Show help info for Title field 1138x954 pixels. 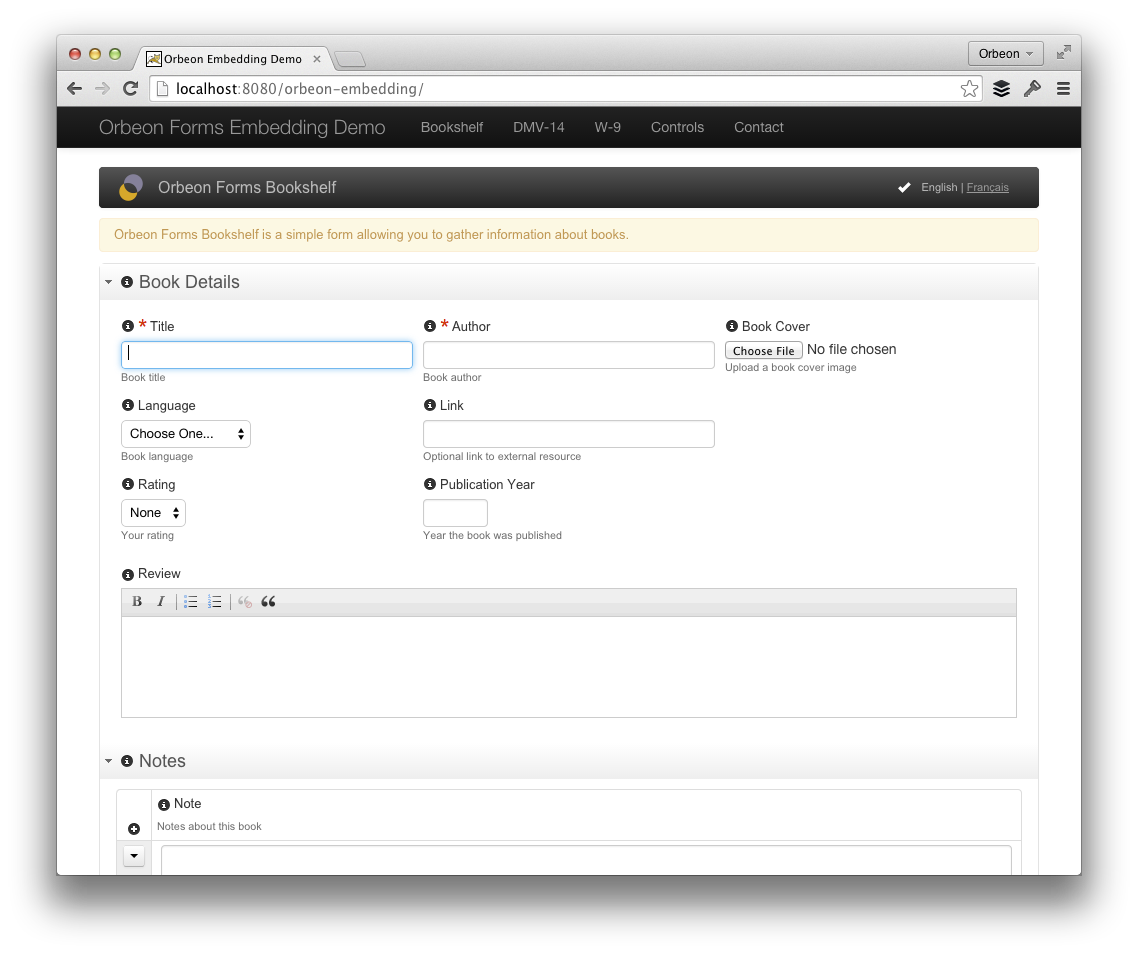(128, 326)
